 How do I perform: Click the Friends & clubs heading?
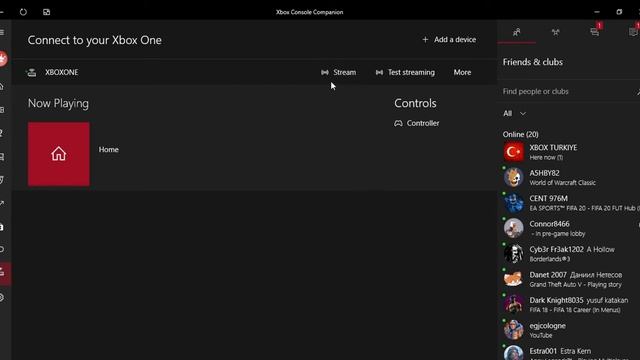[x=533, y=62]
